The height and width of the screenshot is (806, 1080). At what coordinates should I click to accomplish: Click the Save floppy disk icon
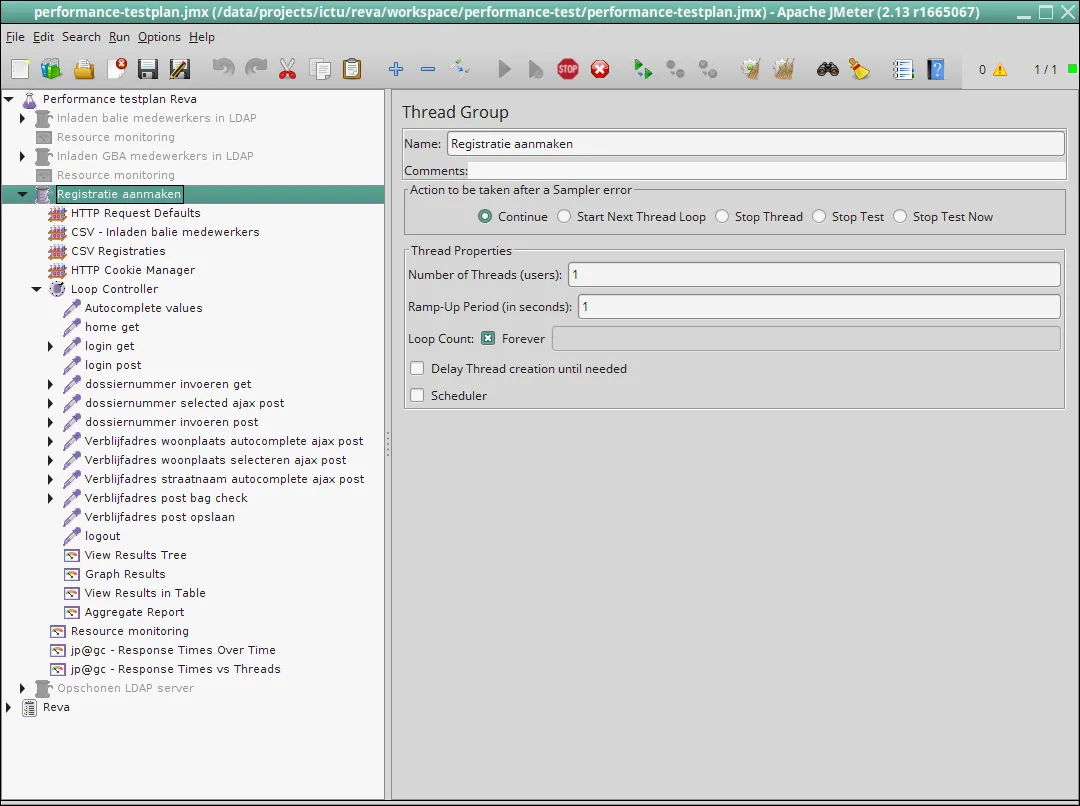point(147,69)
